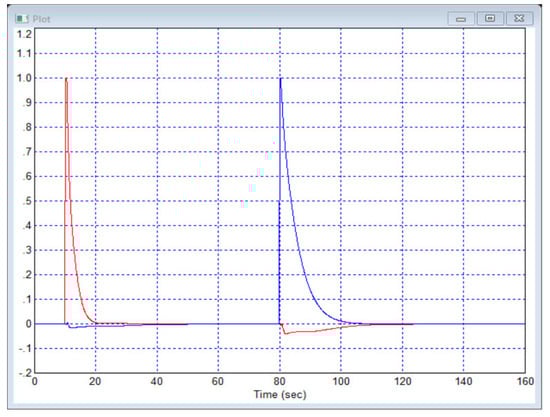Image resolution: width=550 pixels, height=417 pixels.
Task: Click the 1.0 y-axis tick label
Action: coord(24,78)
